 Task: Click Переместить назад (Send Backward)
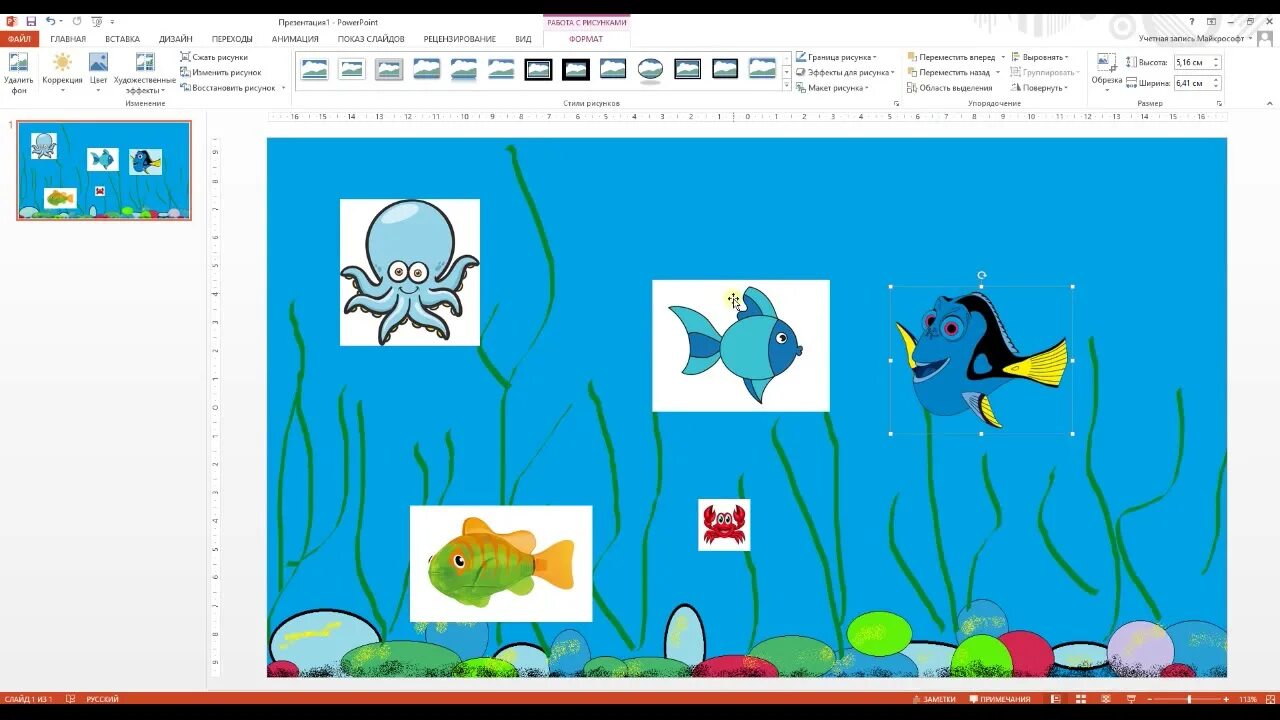click(949, 72)
